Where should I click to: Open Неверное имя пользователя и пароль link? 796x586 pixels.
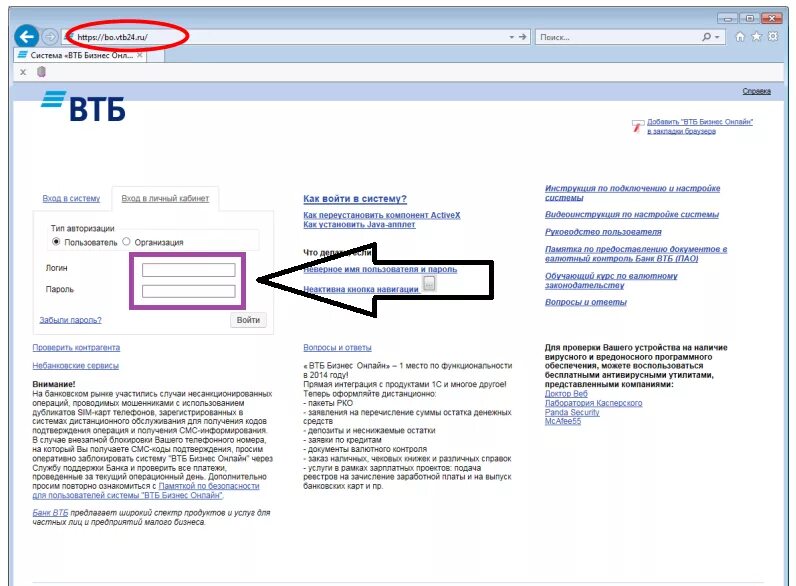pyautogui.click(x=380, y=270)
